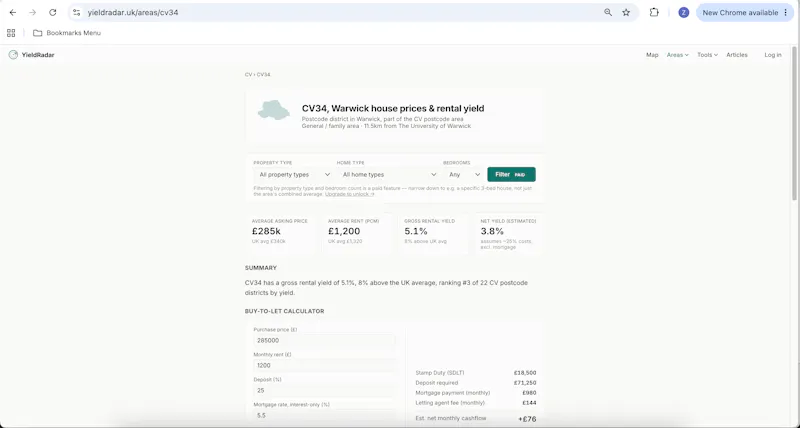Click the +£76 net monthly cashflow value
The height and width of the screenshot is (428, 800).
pyautogui.click(x=527, y=419)
